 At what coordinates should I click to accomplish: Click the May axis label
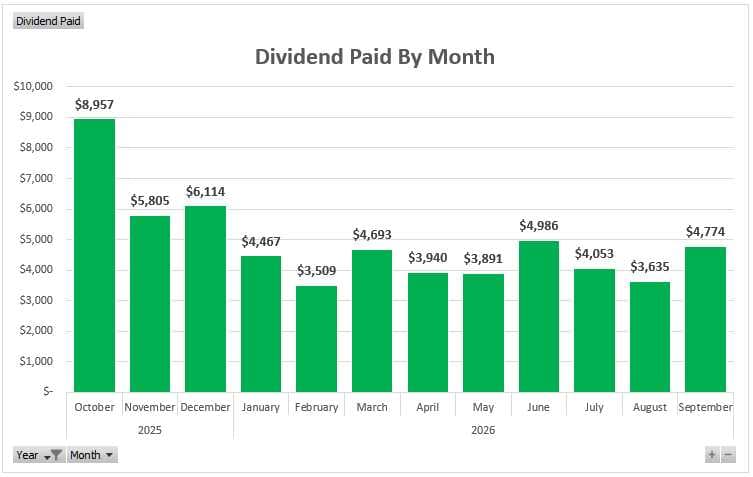point(483,407)
